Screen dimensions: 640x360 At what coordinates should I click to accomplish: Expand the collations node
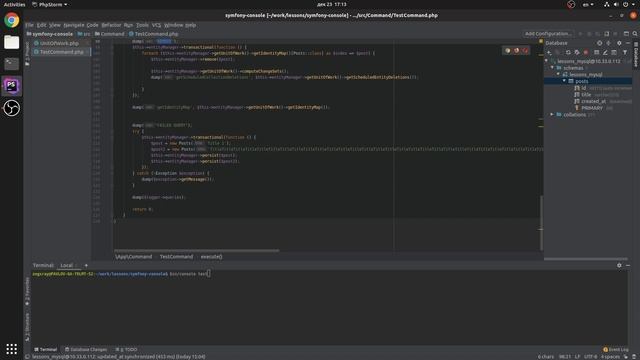coord(552,115)
